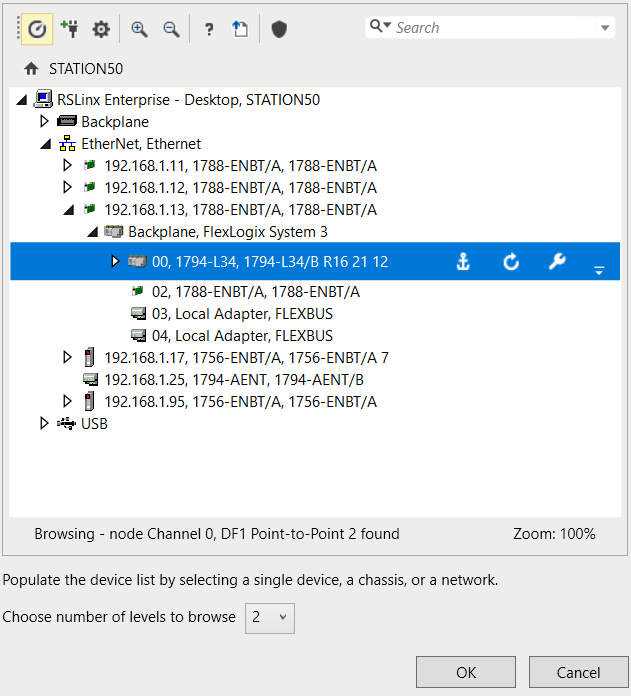This screenshot has width=631, height=696.
Task: Click the USB connector icon
Action: 66,423
